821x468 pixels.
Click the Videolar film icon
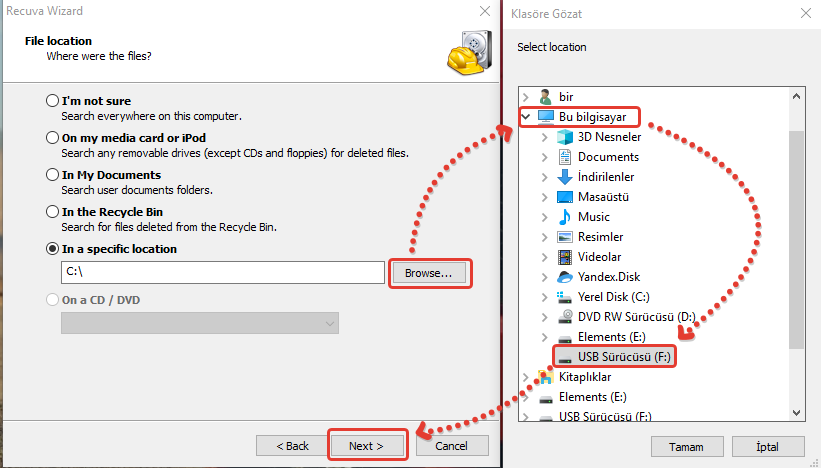coord(564,257)
